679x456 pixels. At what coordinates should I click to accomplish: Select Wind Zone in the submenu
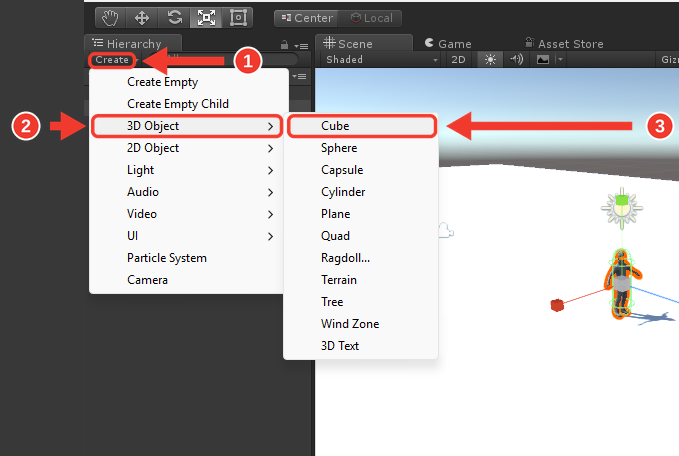361,324
